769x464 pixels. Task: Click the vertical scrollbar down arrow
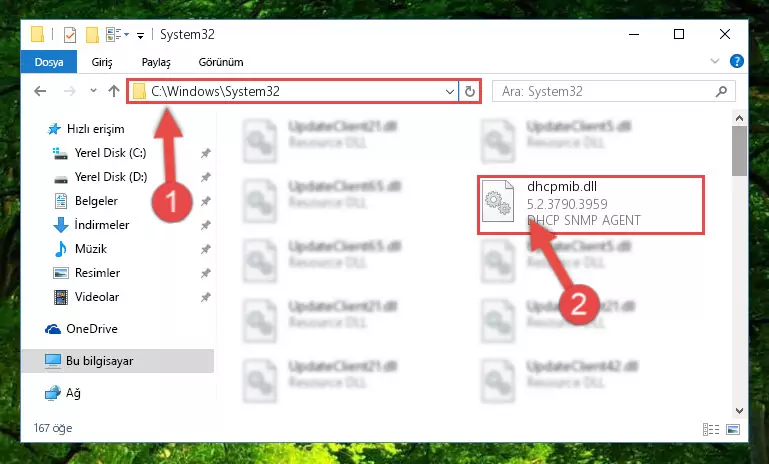(x=739, y=410)
